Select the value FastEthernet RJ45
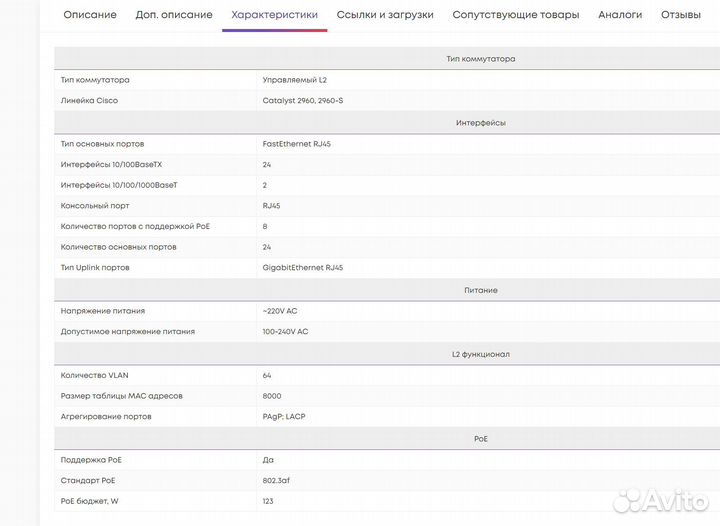Image resolution: width=720 pixels, height=526 pixels. 297,144
